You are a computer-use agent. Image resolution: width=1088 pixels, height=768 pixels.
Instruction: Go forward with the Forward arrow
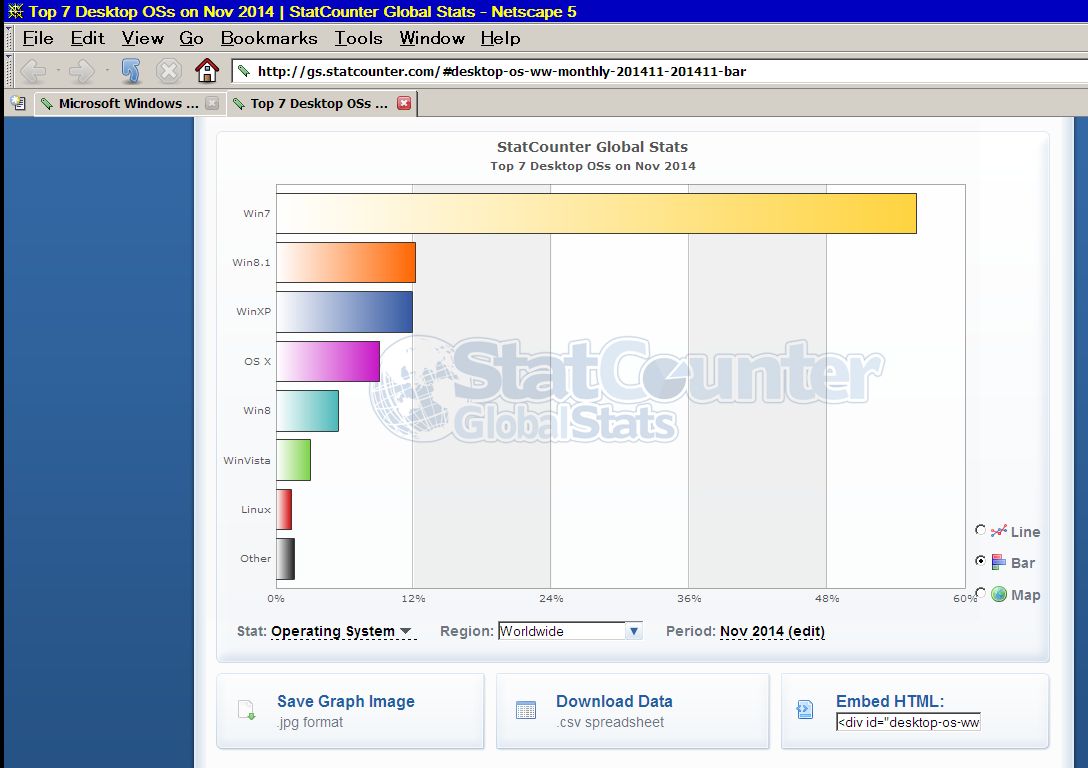click(x=82, y=71)
